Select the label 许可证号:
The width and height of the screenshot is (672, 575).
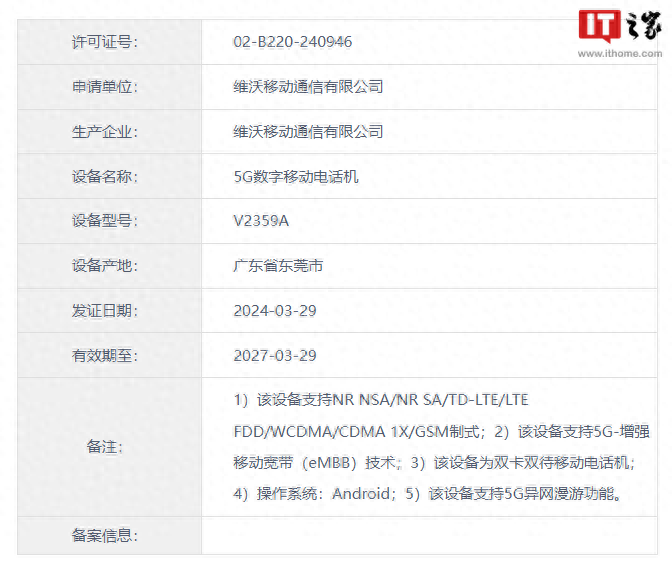pos(105,42)
